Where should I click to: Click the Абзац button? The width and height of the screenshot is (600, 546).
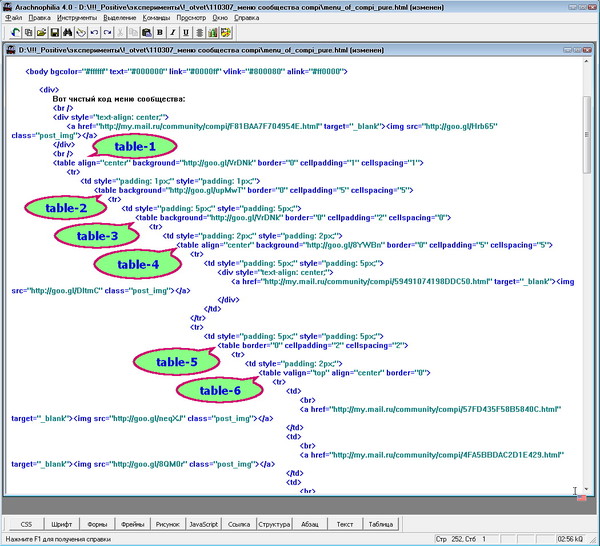310,524
